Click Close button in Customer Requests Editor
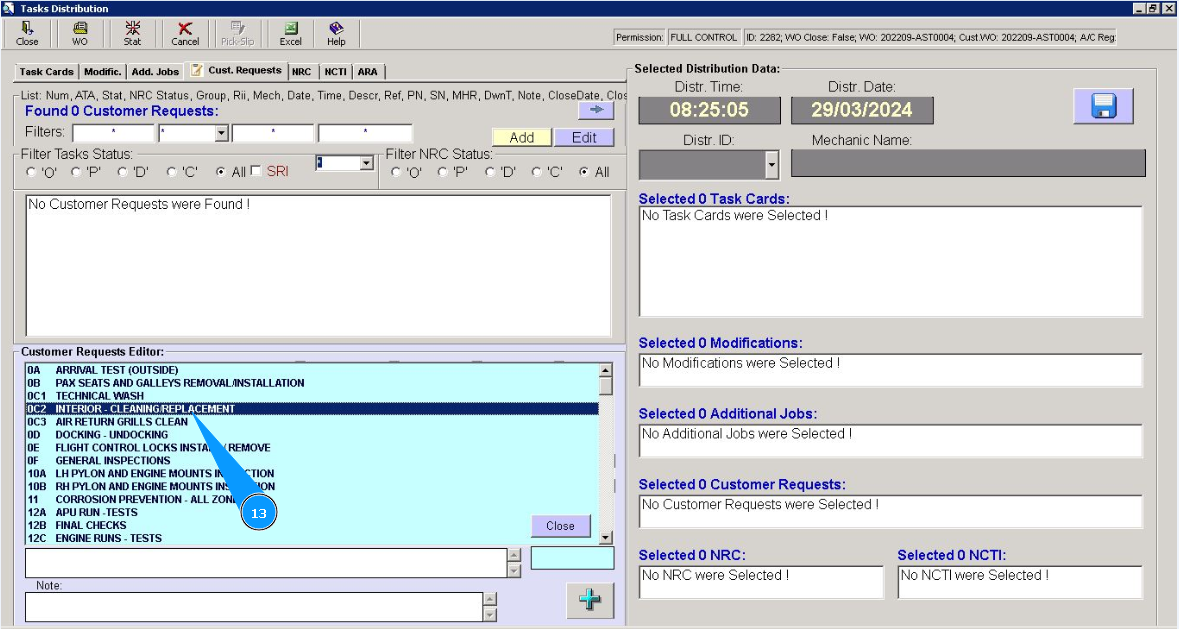Screen dimensions: 1179x629 tap(560, 526)
